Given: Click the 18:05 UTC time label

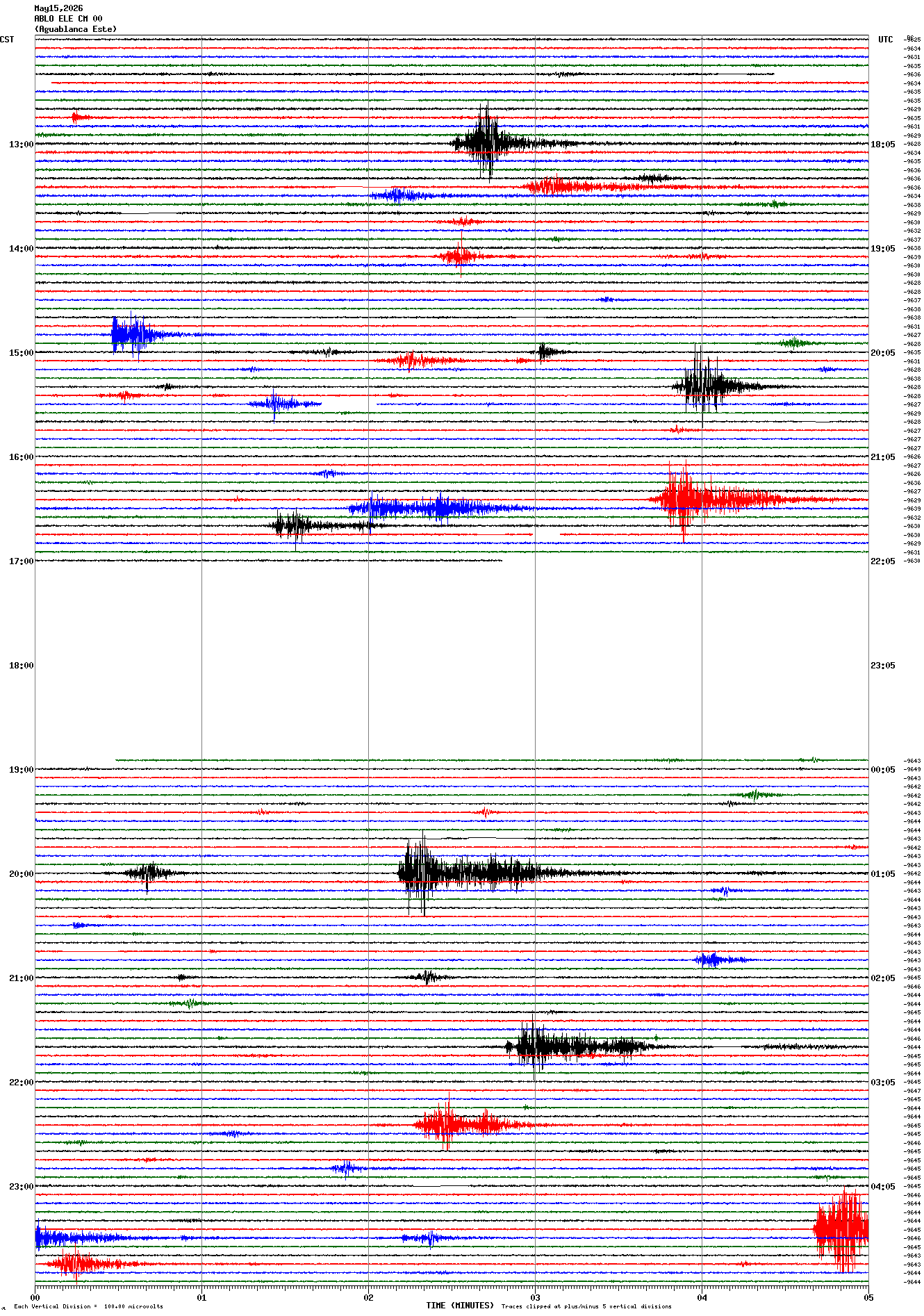Looking at the screenshot, I should click(x=882, y=145).
